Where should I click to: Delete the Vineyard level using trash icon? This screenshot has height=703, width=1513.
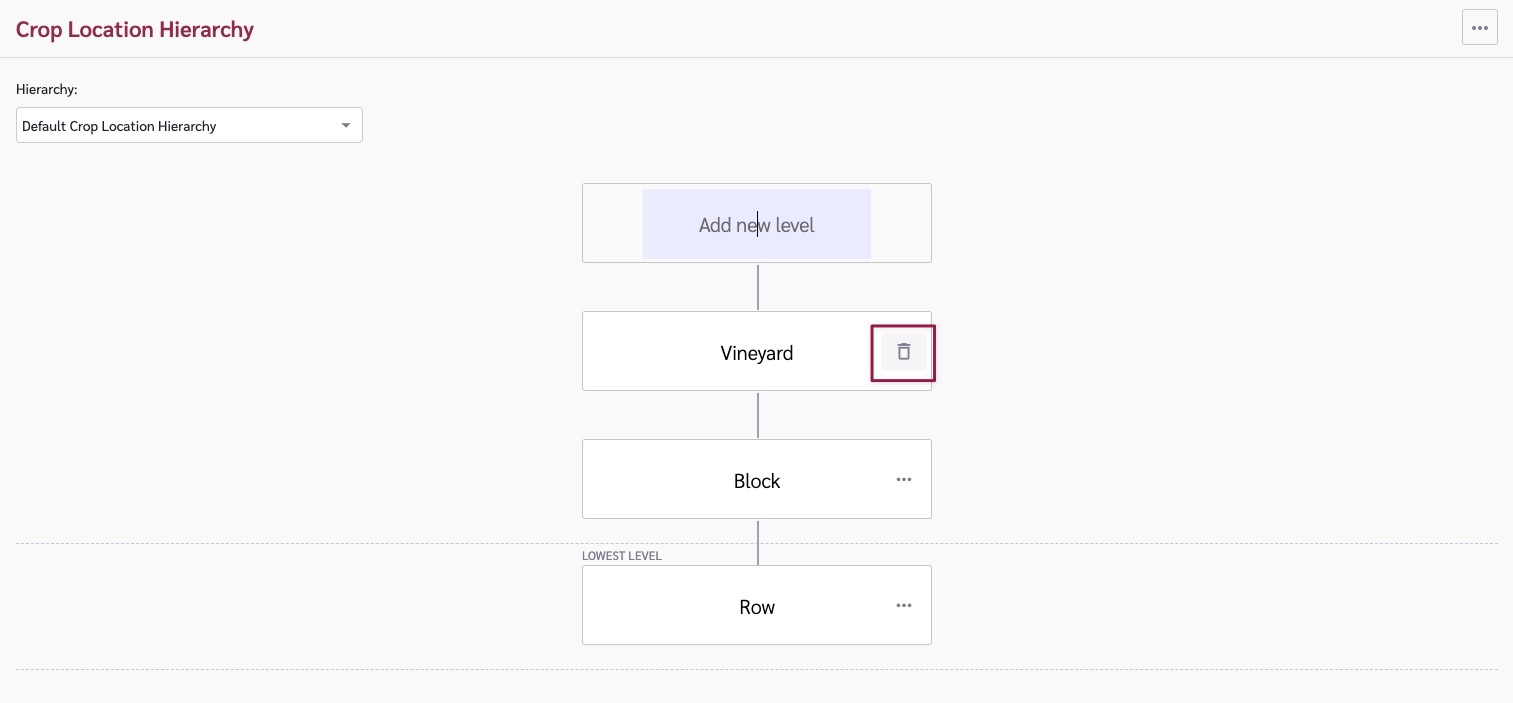click(x=904, y=352)
